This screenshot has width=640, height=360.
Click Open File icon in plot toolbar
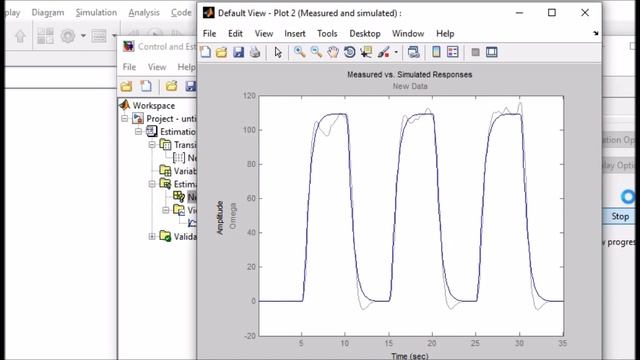(222, 52)
